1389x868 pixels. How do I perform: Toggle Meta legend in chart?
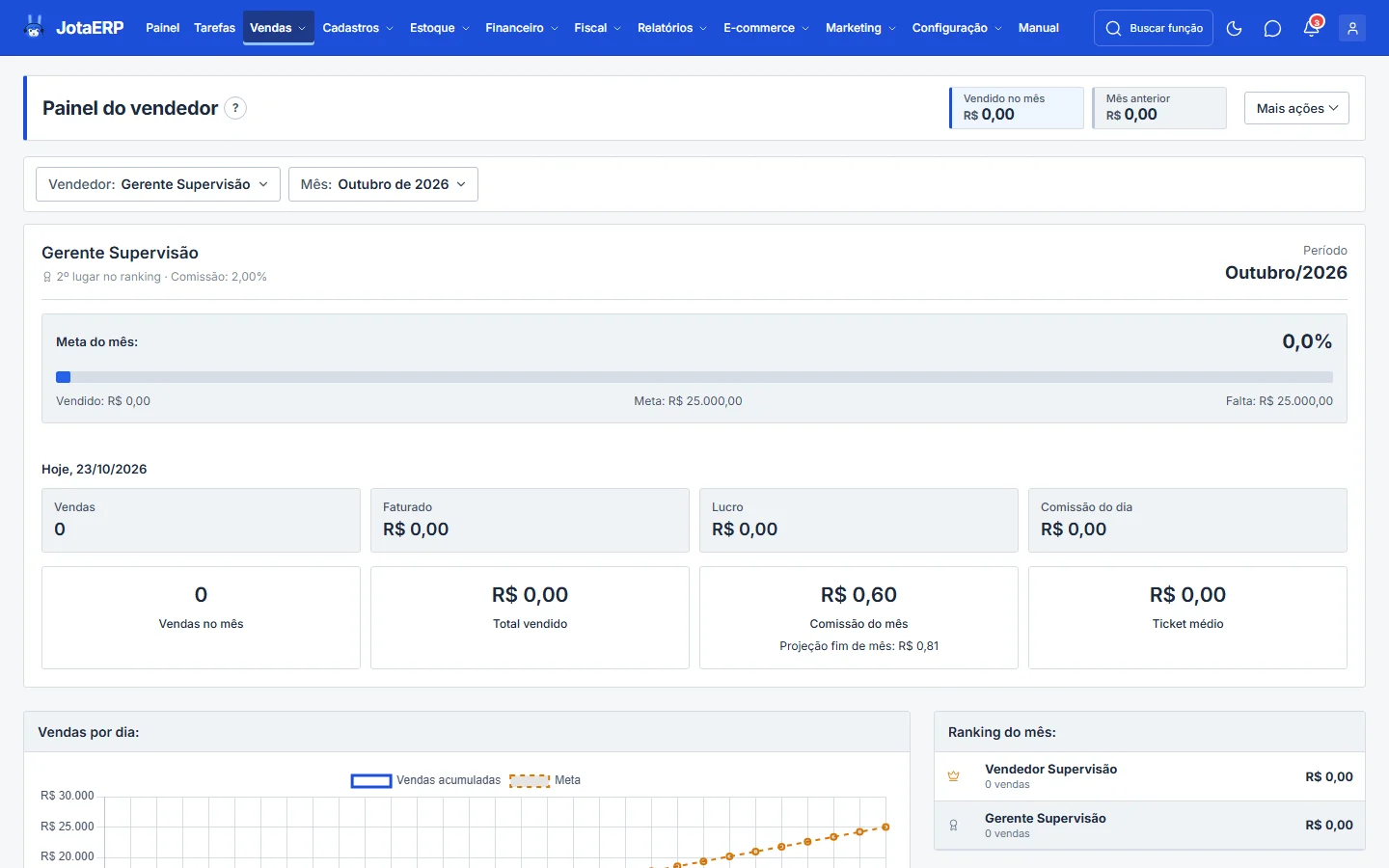545,780
